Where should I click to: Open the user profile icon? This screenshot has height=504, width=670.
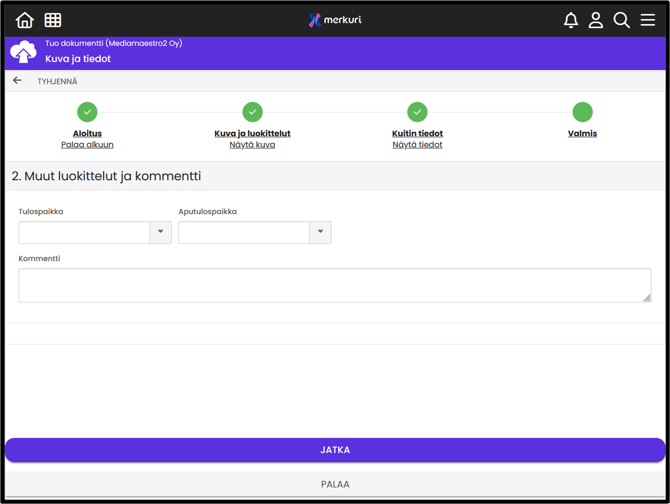596,20
